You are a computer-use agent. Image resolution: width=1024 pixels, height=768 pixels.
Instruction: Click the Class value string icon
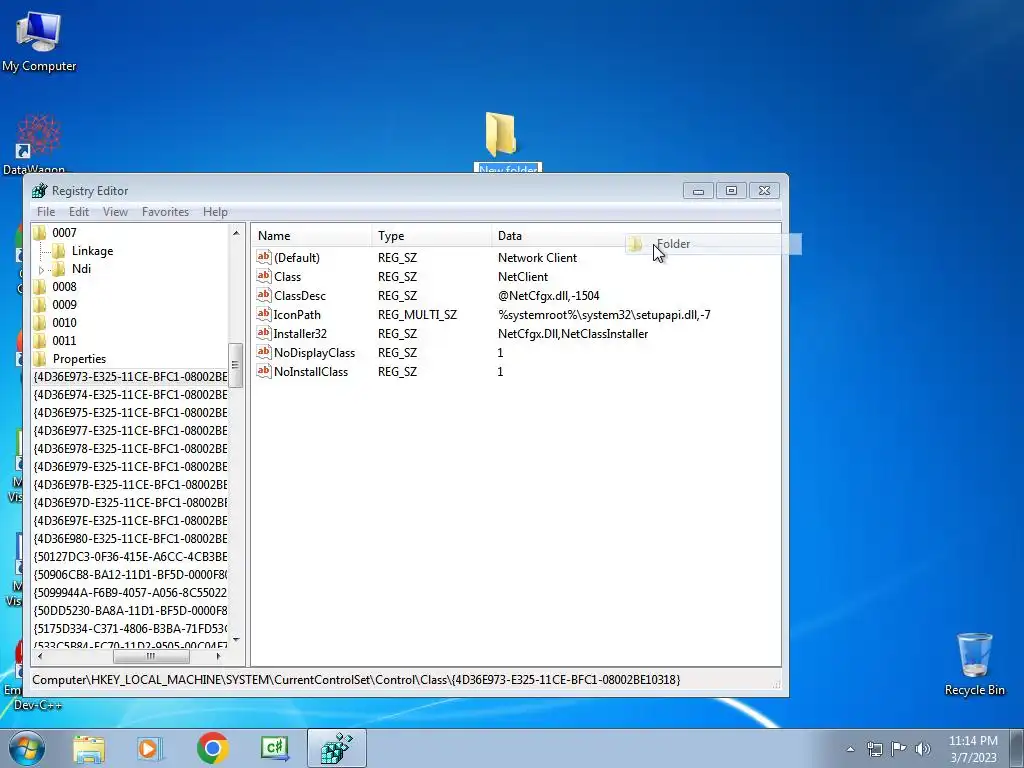point(264,276)
